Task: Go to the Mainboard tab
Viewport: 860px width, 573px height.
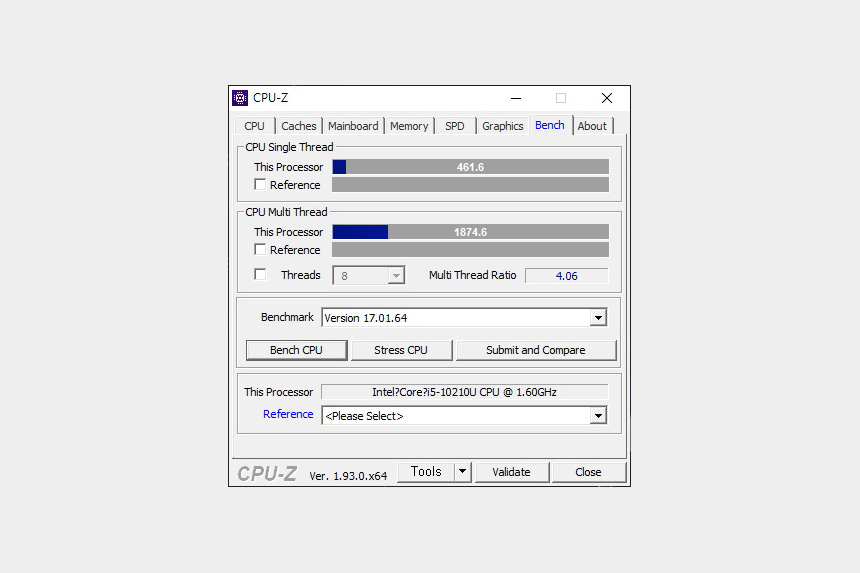Action: pyautogui.click(x=353, y=126)
